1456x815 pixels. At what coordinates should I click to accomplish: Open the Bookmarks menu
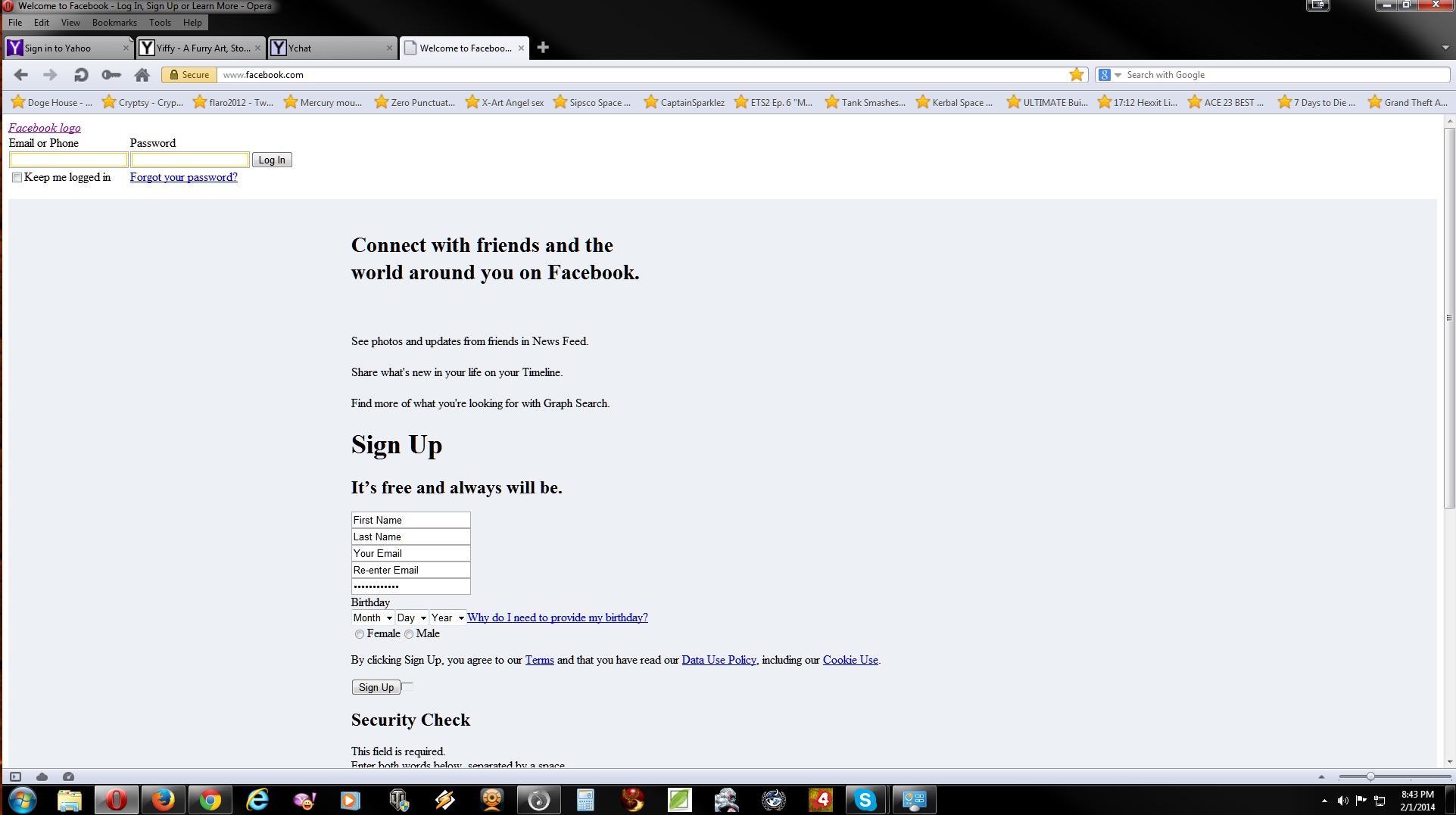pos(114,23)
